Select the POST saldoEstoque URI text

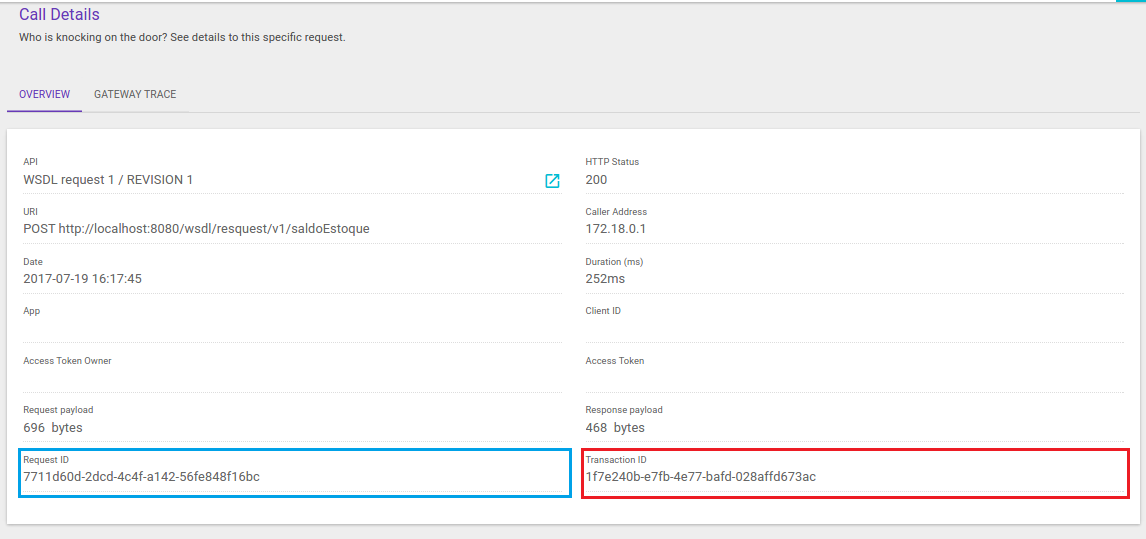tap(197, 229)
